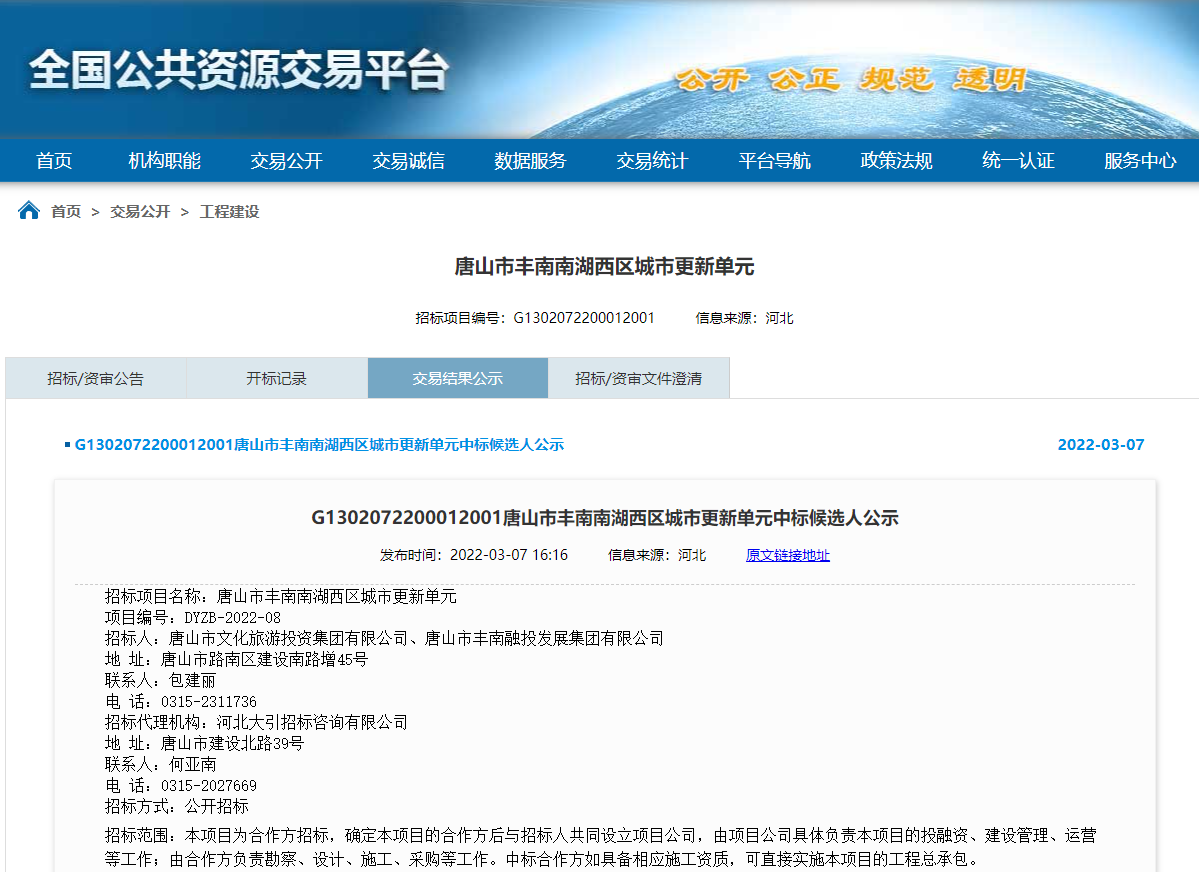Click 工程建设 breadcrumb link
The height and width of the screenshot is (872, 1199).
coord(229,212)
